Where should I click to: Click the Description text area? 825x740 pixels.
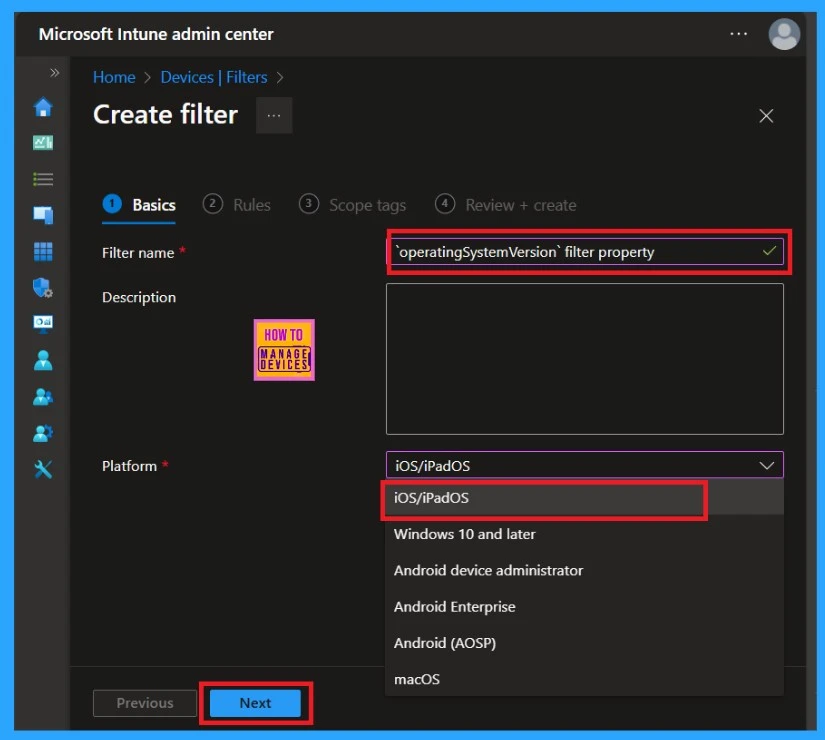pos(585,359)
